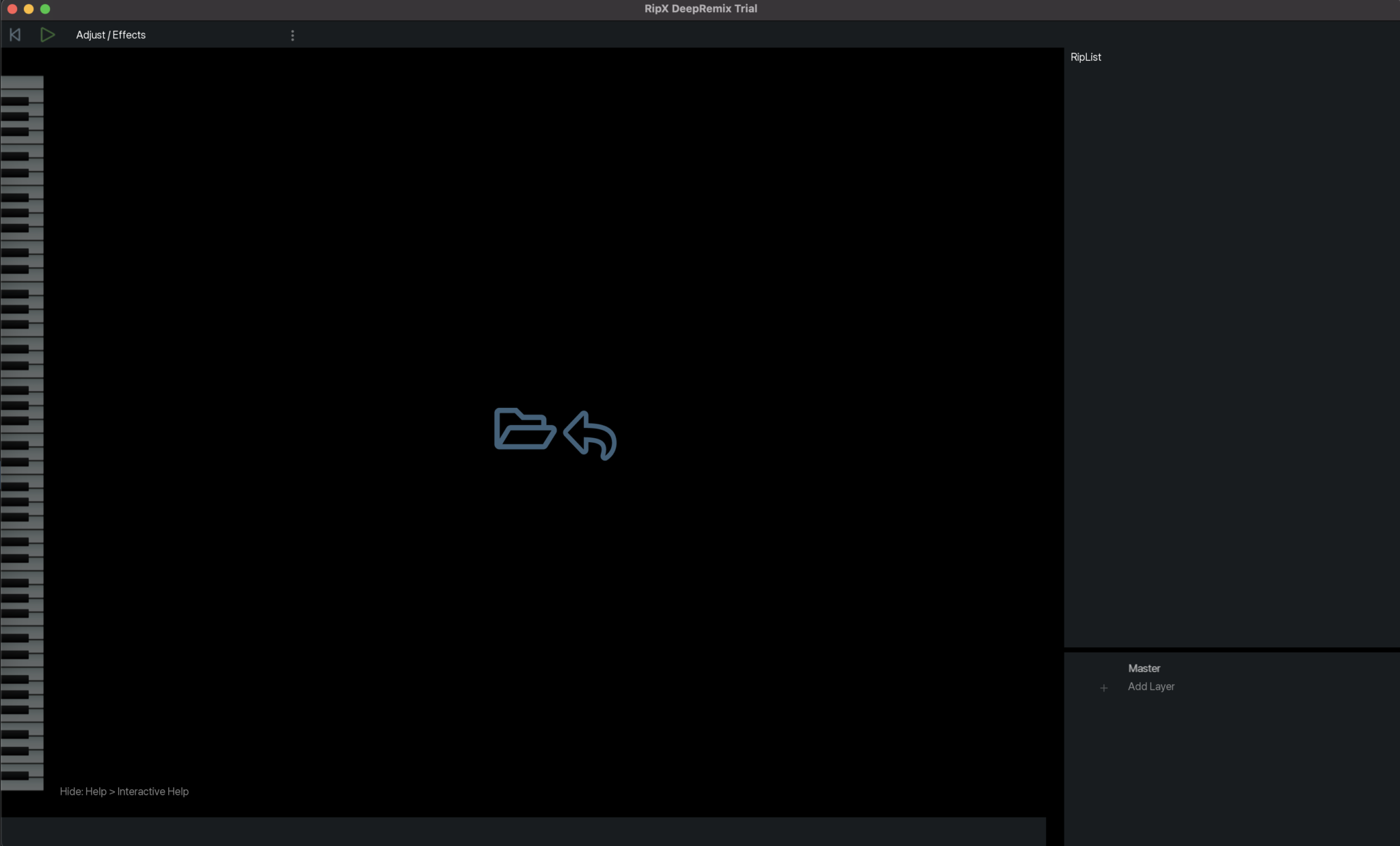Click the plus icon beside Add Layer

coord(1103,688)
